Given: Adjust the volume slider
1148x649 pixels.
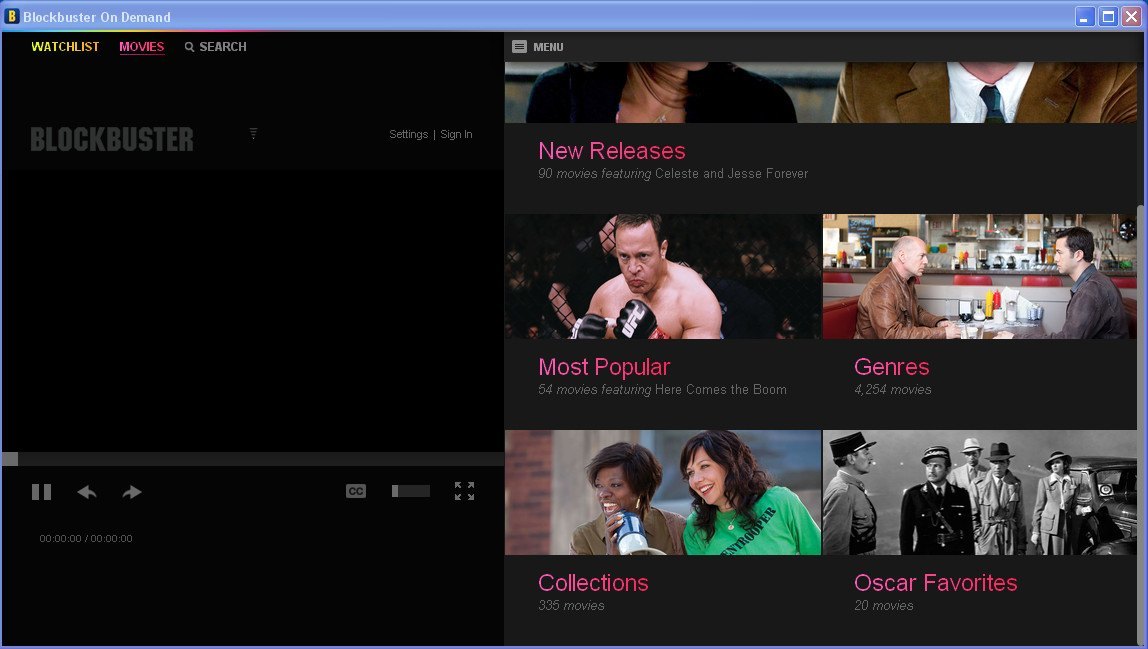Looking at the screenshot, I should (x=411, y=491).
